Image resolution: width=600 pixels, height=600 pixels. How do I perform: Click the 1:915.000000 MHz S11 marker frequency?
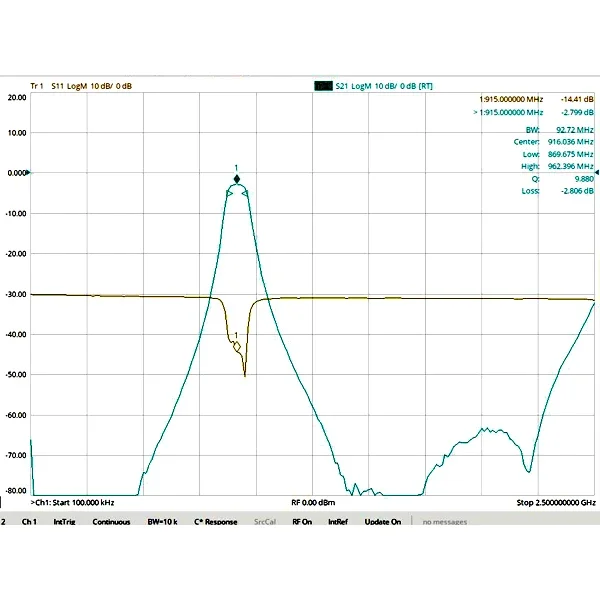click(511, 99)
